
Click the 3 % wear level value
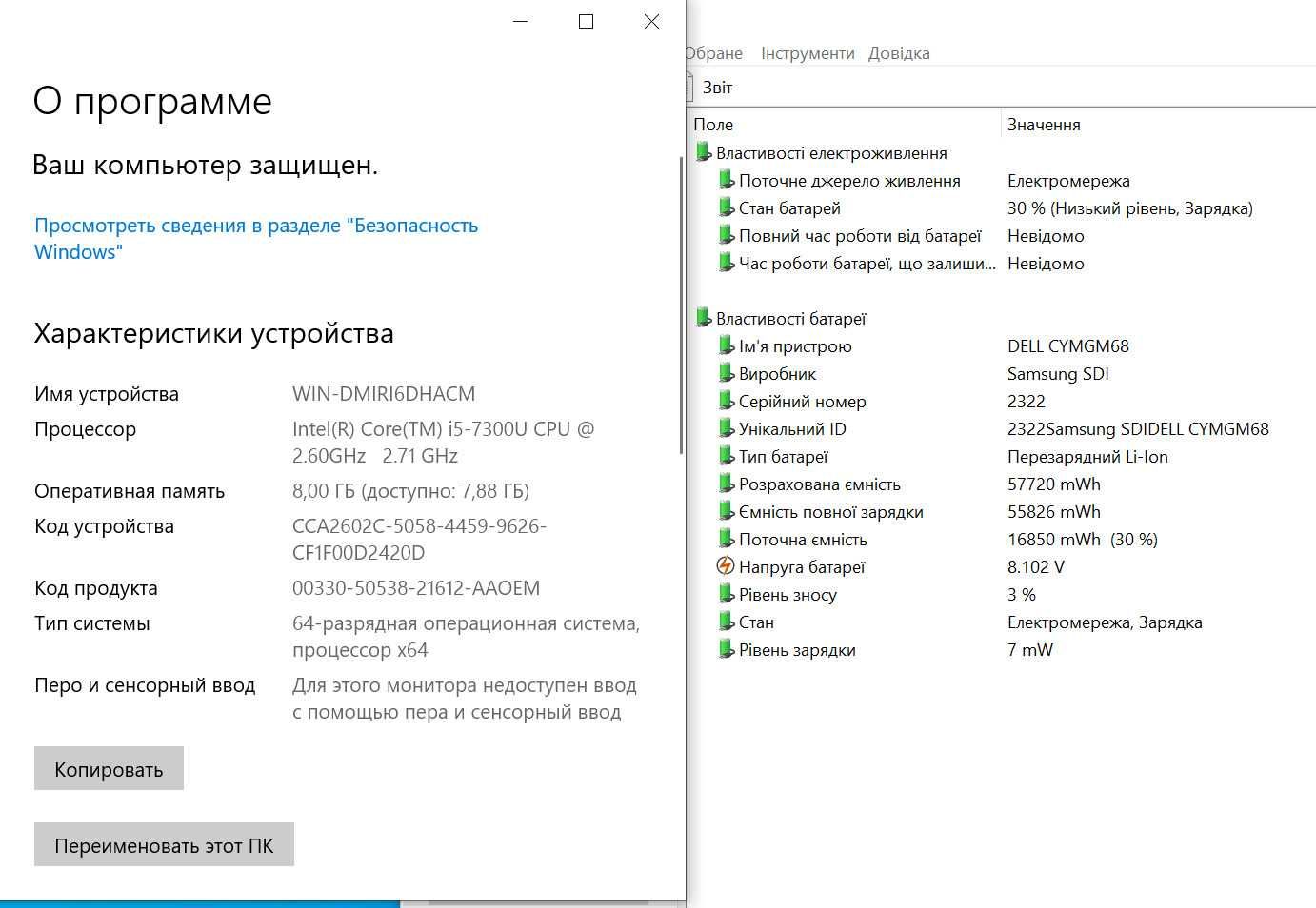pos(1022,594)
